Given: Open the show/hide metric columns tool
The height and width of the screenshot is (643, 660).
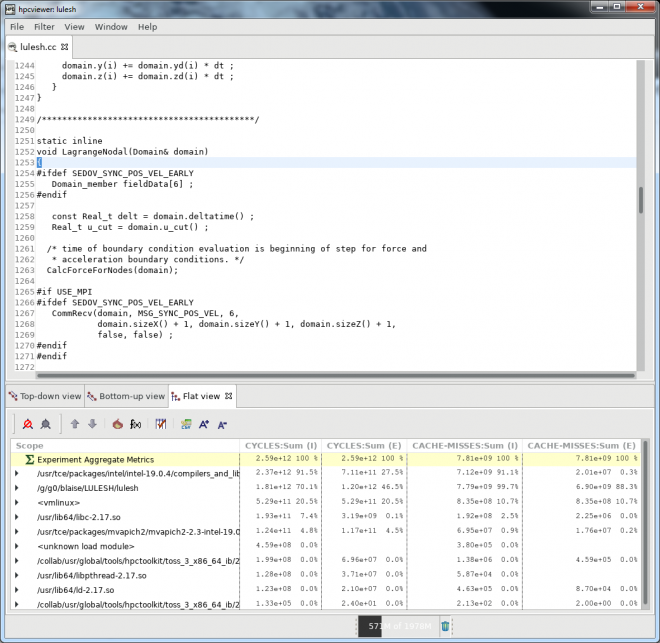Looking at the screenshot, I should tap(161, 424).
